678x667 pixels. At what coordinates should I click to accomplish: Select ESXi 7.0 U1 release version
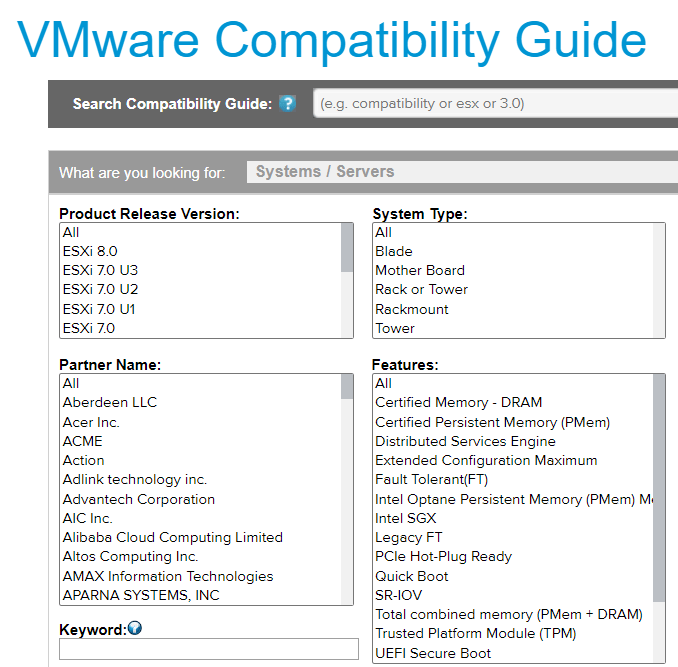200,309
